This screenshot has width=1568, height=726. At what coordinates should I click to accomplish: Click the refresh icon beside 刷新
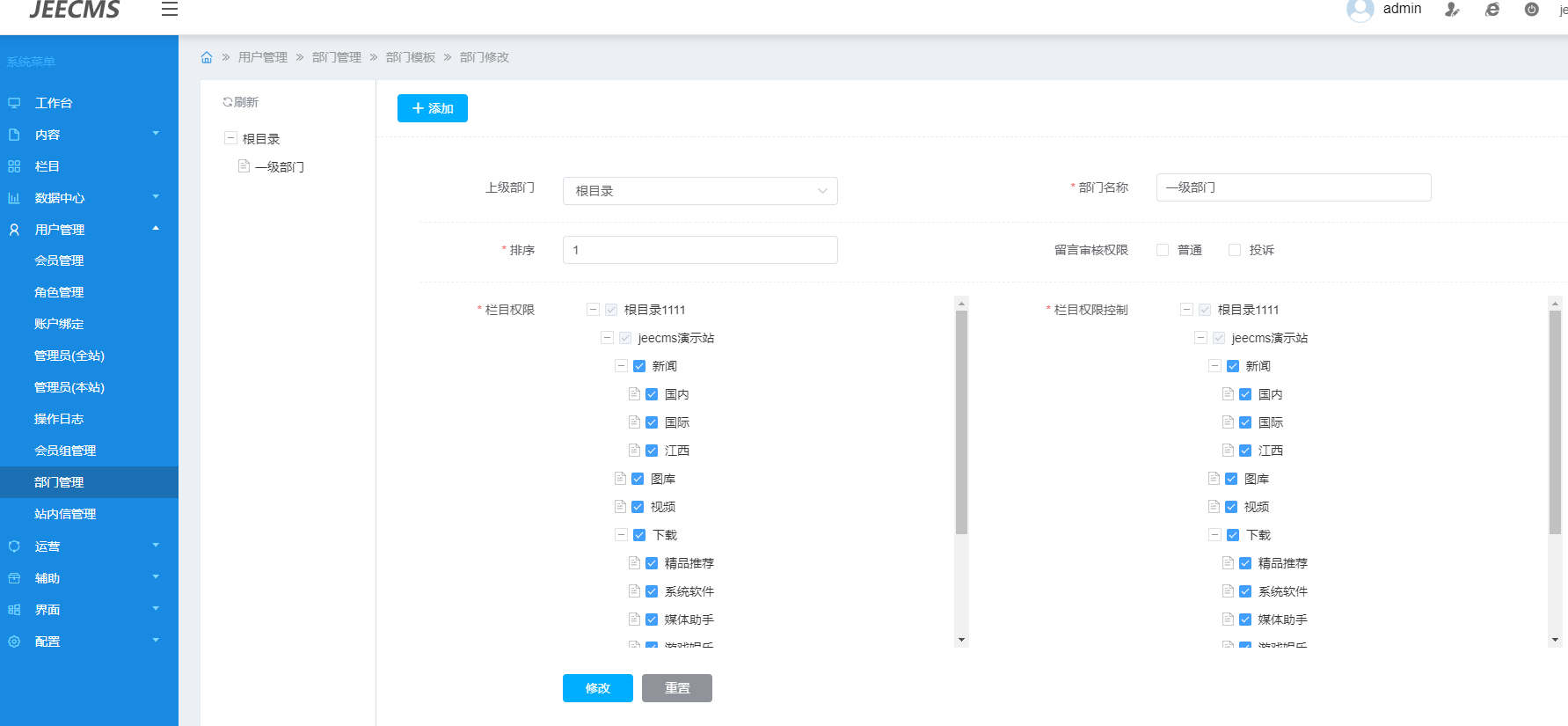click(227, 102)
